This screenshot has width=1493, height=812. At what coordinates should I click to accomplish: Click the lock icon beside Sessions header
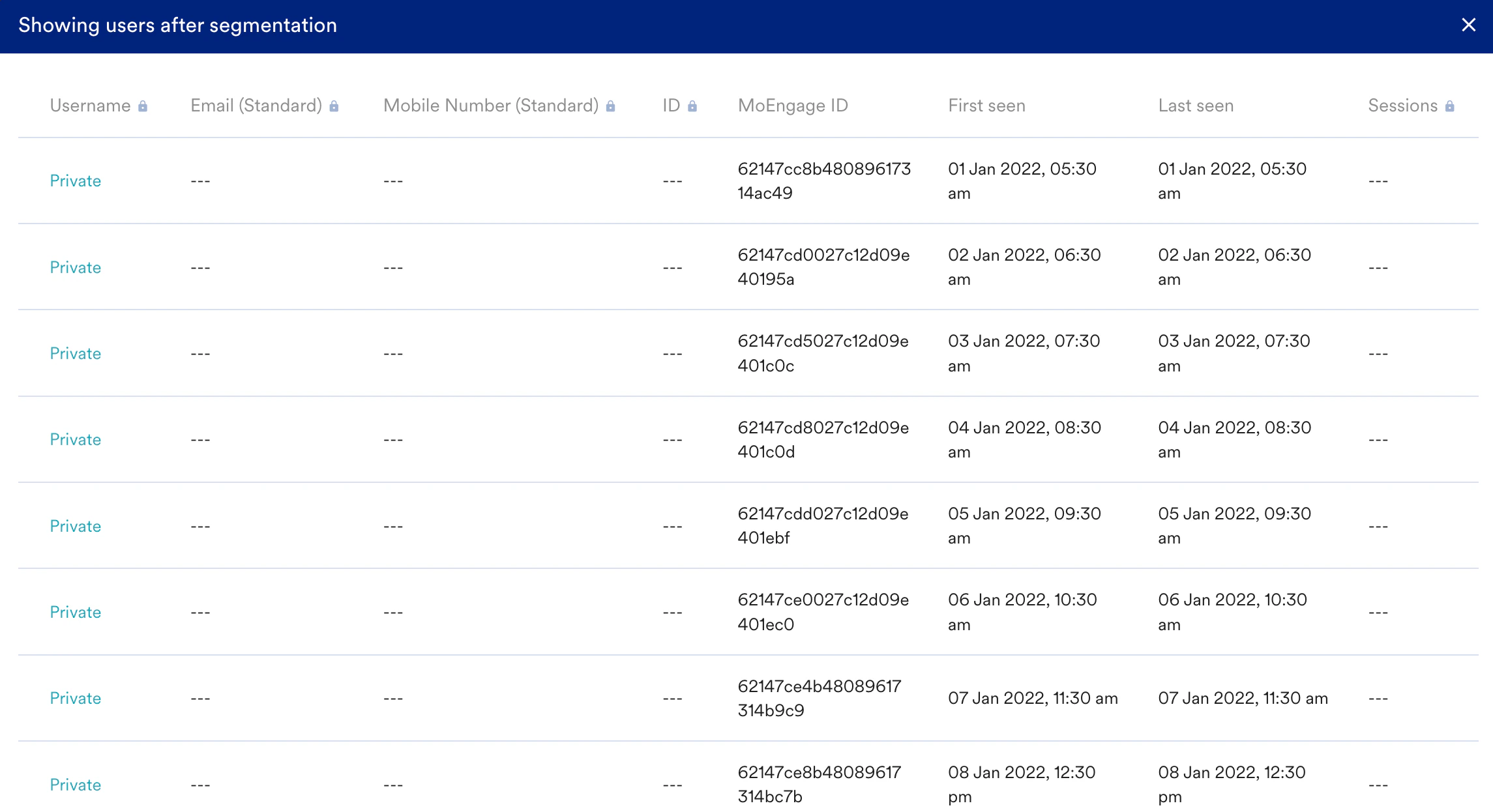(x=1449, y=106)
